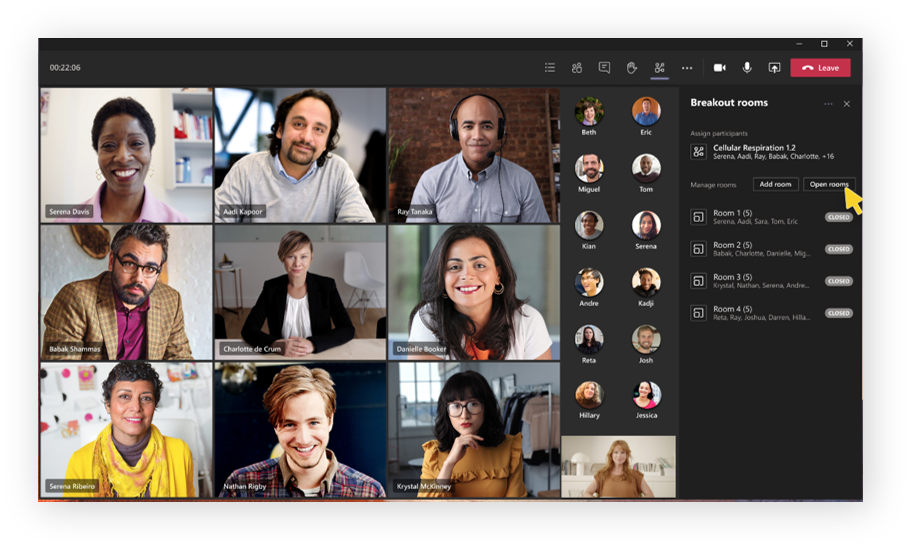Screen dimensions: 910x549
Task: Click the Breakout rooms toolbar icon
Action: 659,68
